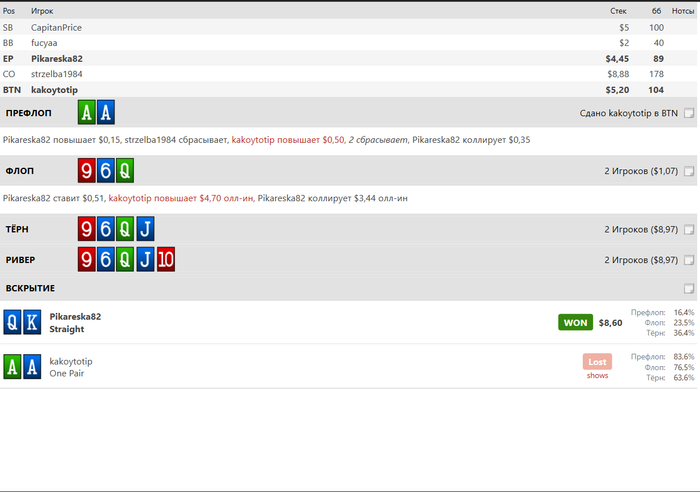Click the Pos column header

pyautogui.click(x=9, y=11)
